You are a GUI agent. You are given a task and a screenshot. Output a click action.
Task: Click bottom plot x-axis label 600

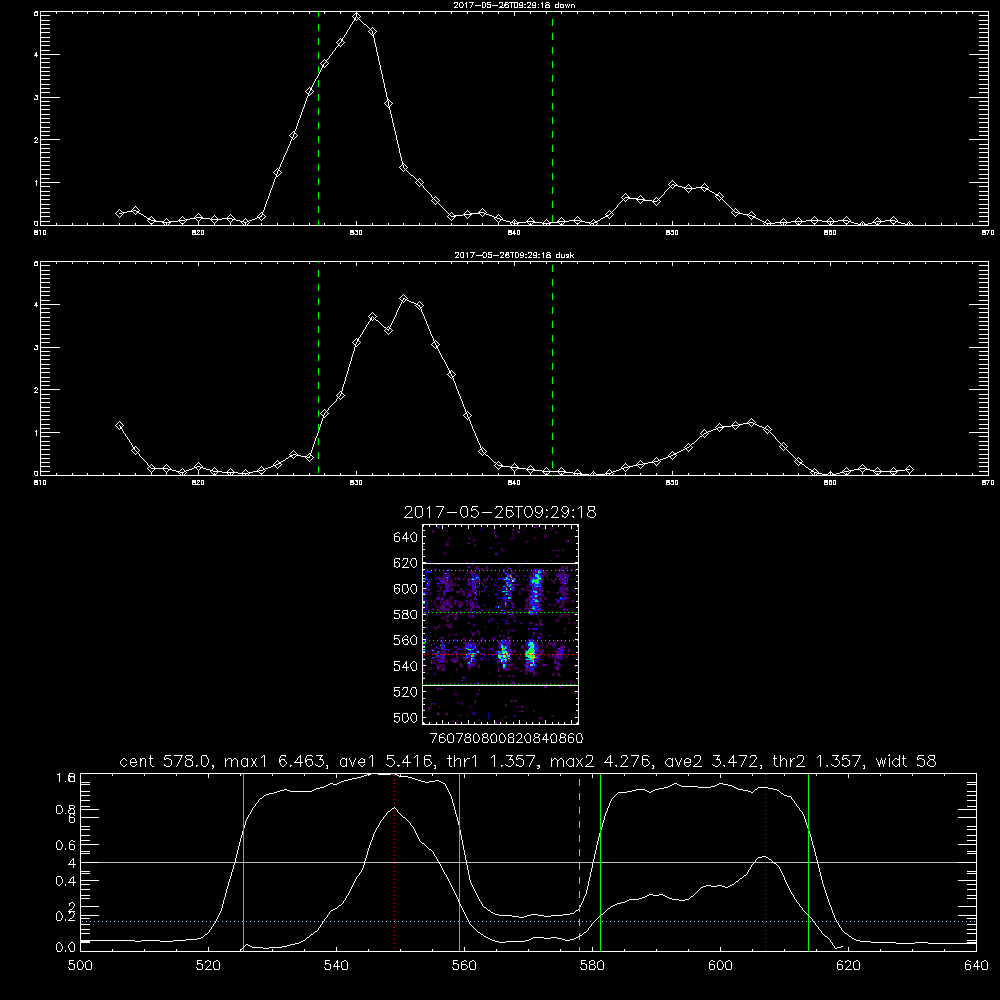click(720, 966)
